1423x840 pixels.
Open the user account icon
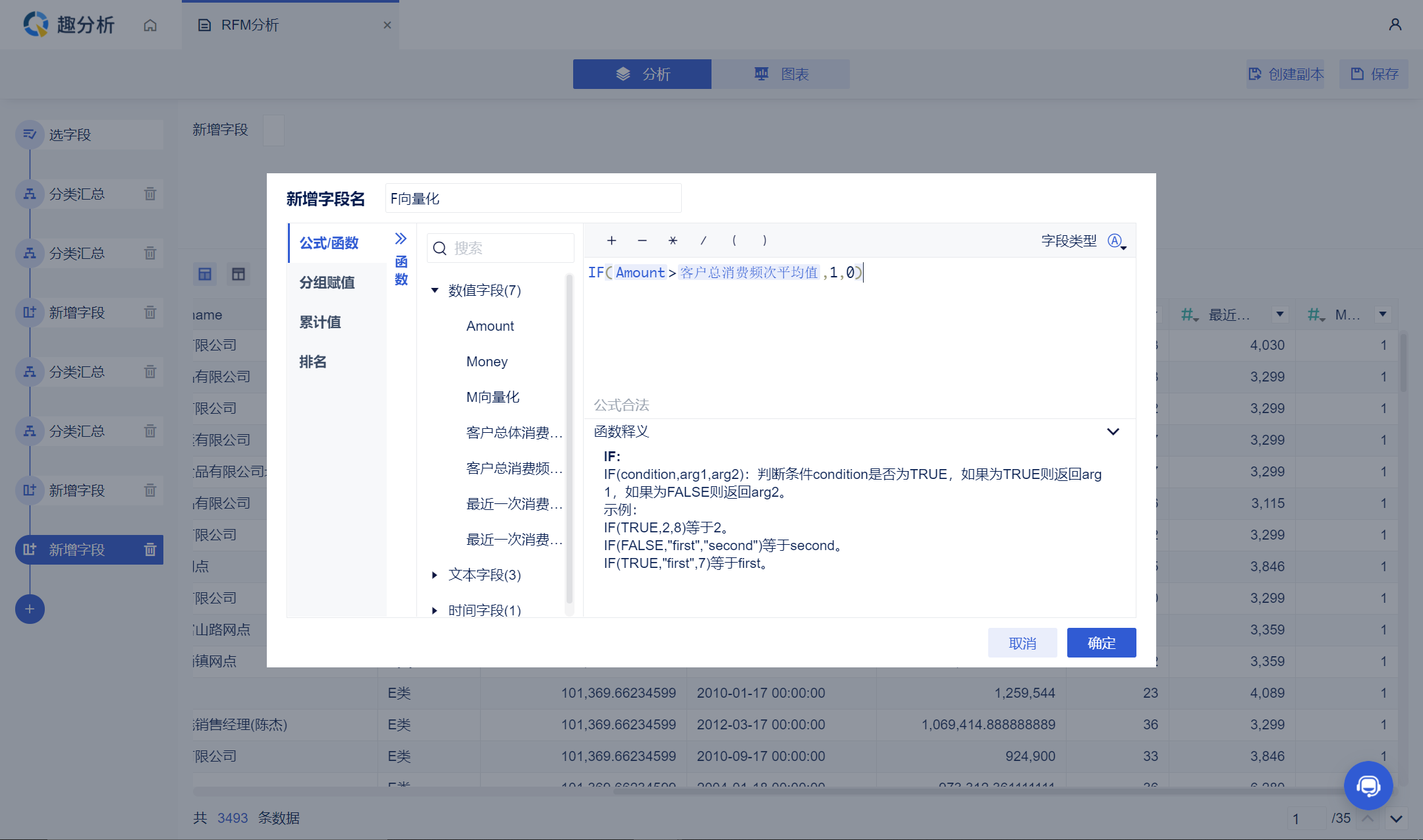point(1395,24)
